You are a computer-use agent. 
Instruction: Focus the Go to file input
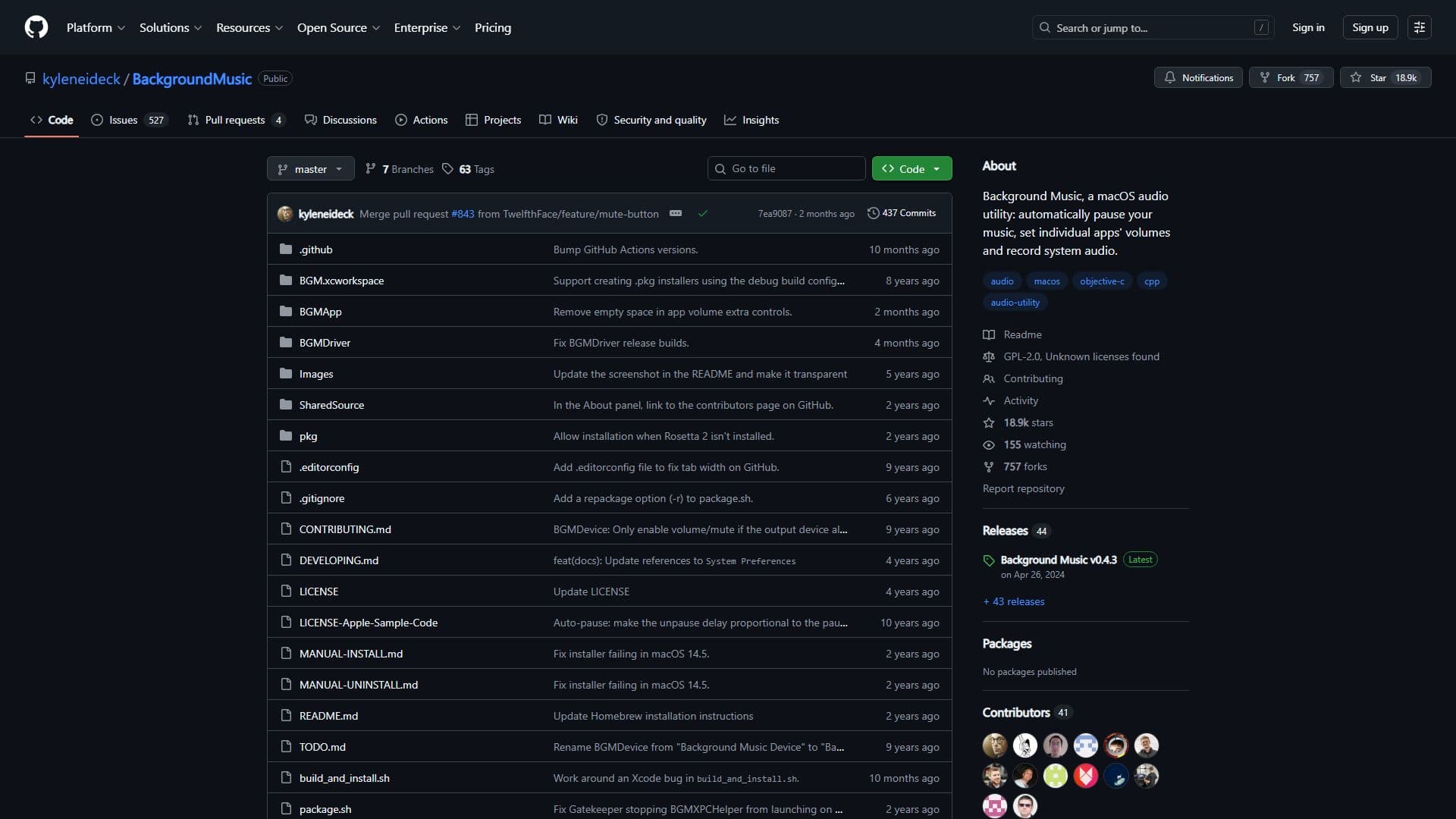[x=786, y=168]
